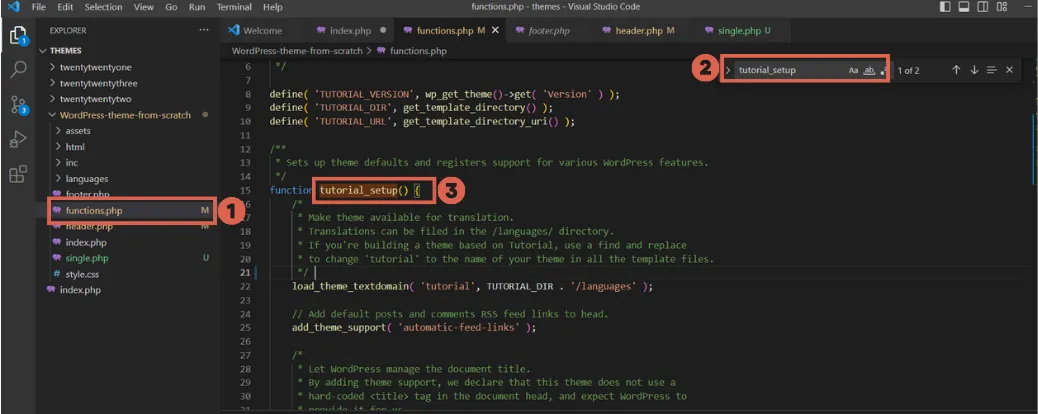
Task: Open single.php in the explorer tree
Action: click(87, 258)
